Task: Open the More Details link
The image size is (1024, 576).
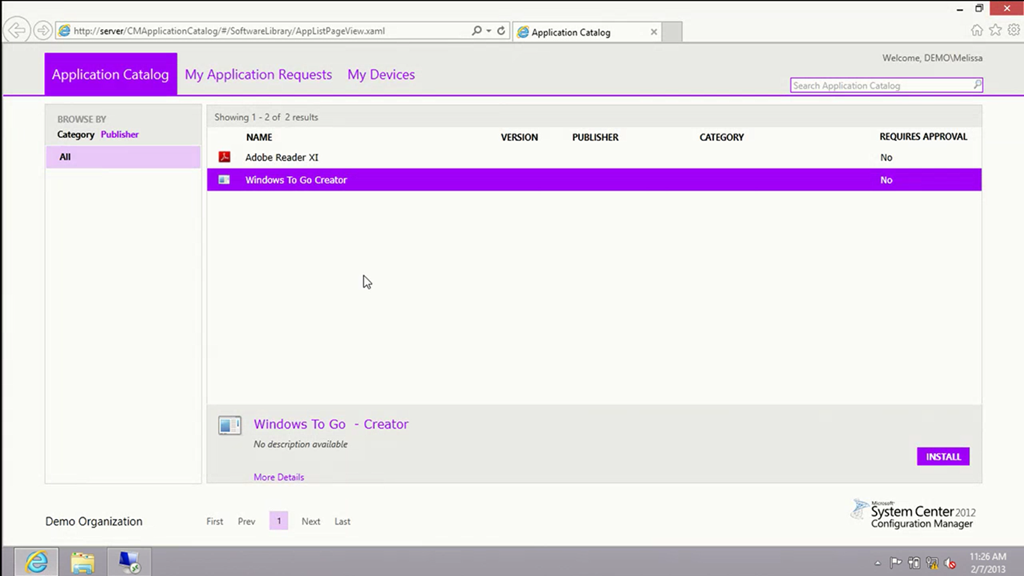Action: pyautogui.click(x=279, y=477)
